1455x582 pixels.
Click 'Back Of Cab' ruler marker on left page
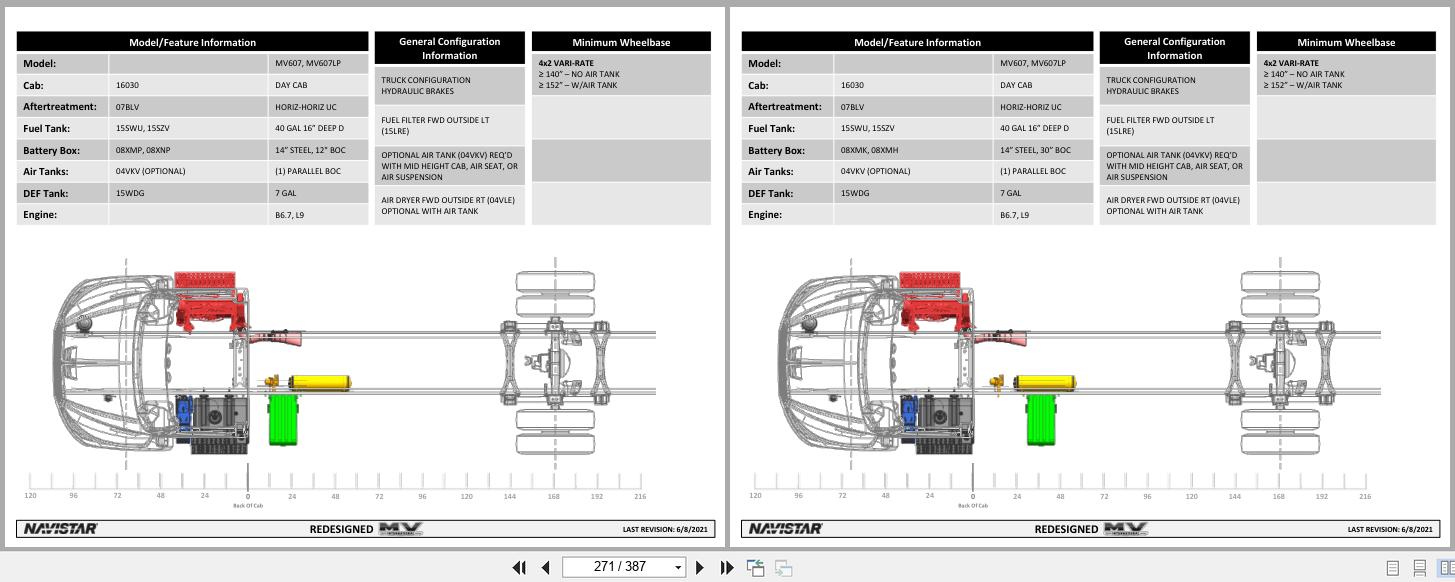pos(248,505)
